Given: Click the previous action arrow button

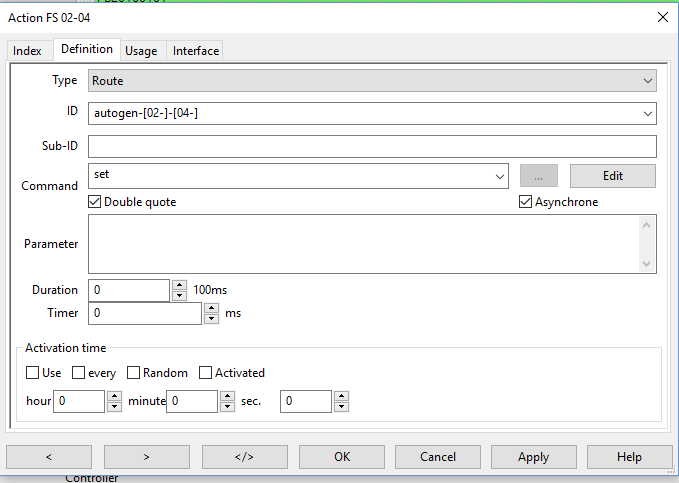Looking at the screenshot, I should [x=48, y=457].
